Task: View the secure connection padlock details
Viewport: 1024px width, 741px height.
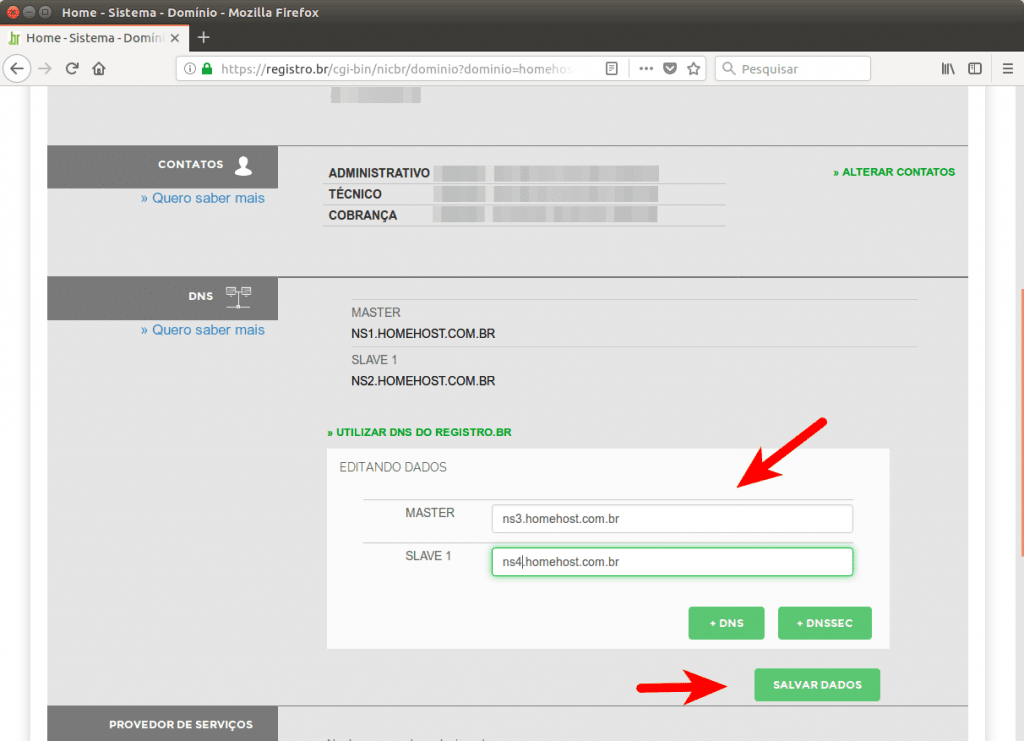Action: pyautogui.click(x=207, y=69)
